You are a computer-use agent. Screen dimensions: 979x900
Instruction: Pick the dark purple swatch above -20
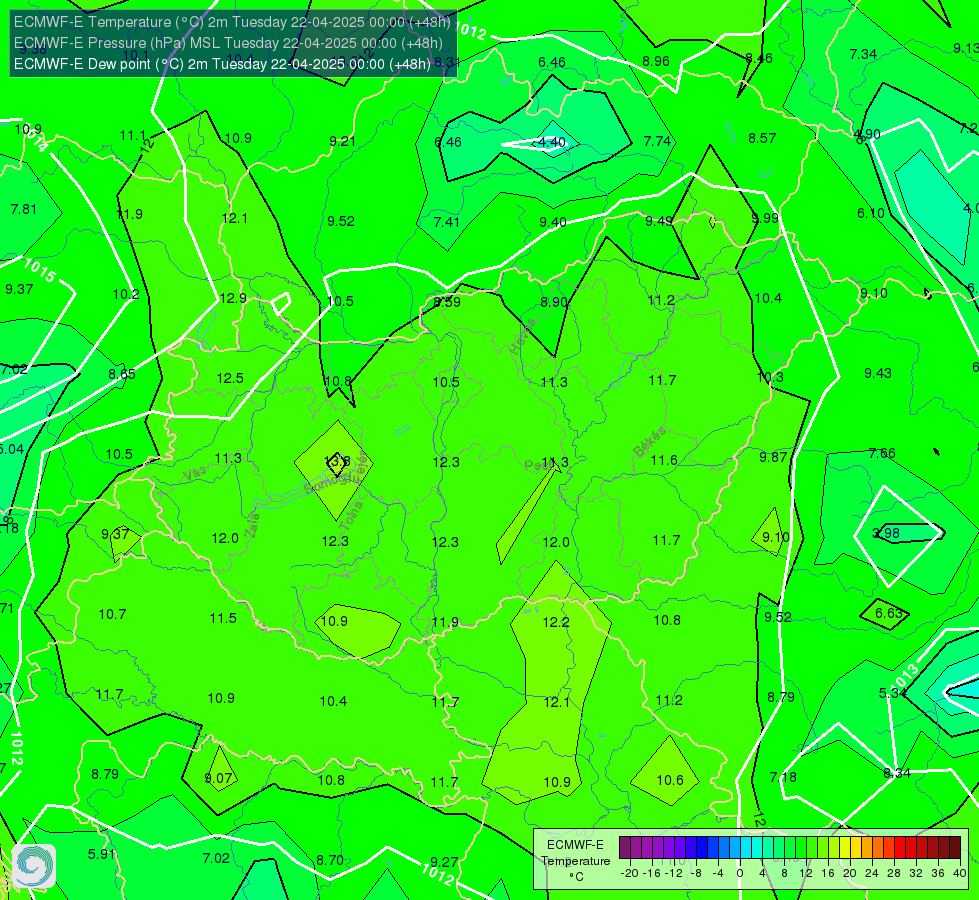[x=624, y=848]
